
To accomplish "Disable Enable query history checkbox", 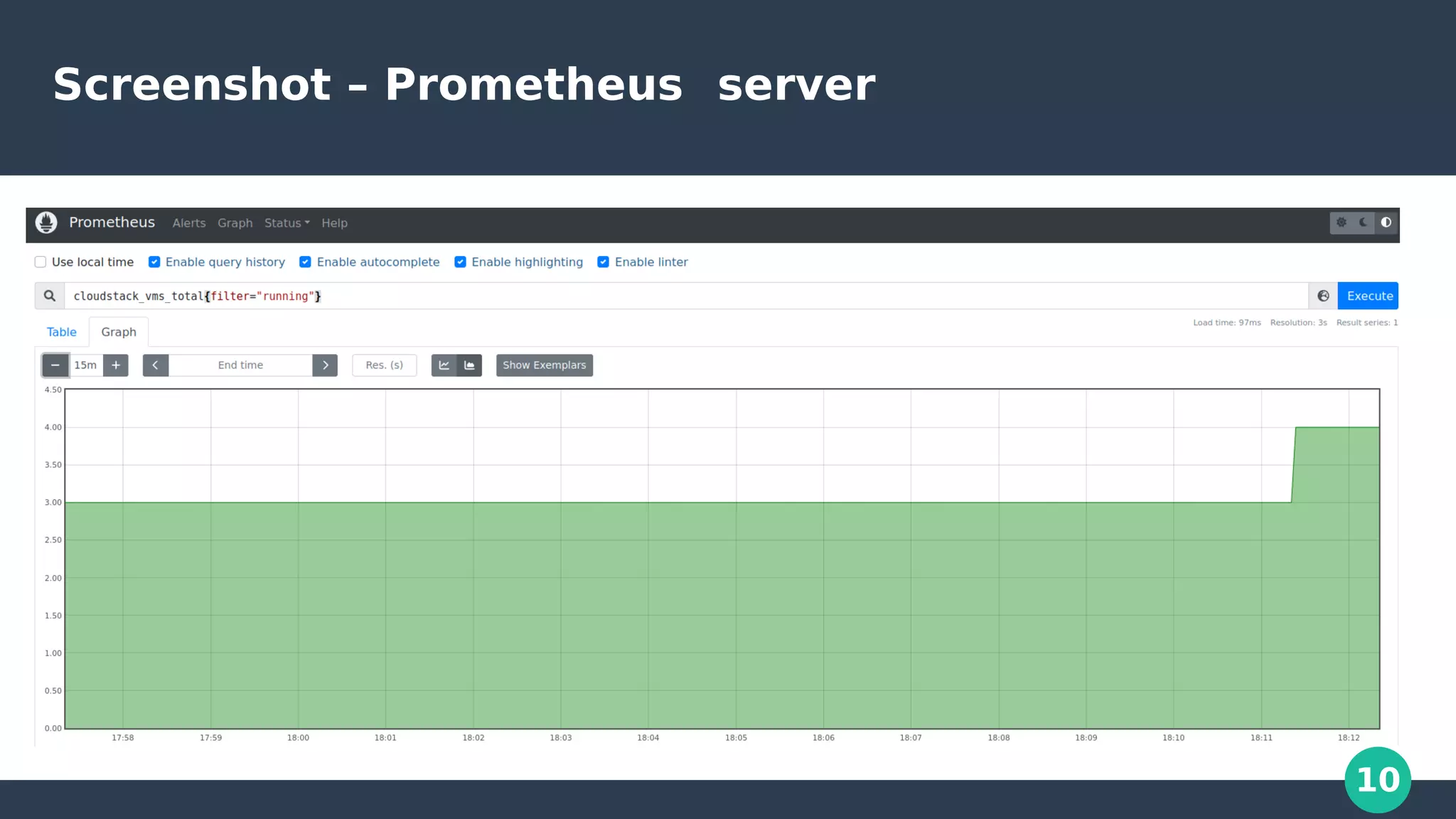I will coord(154,262).
